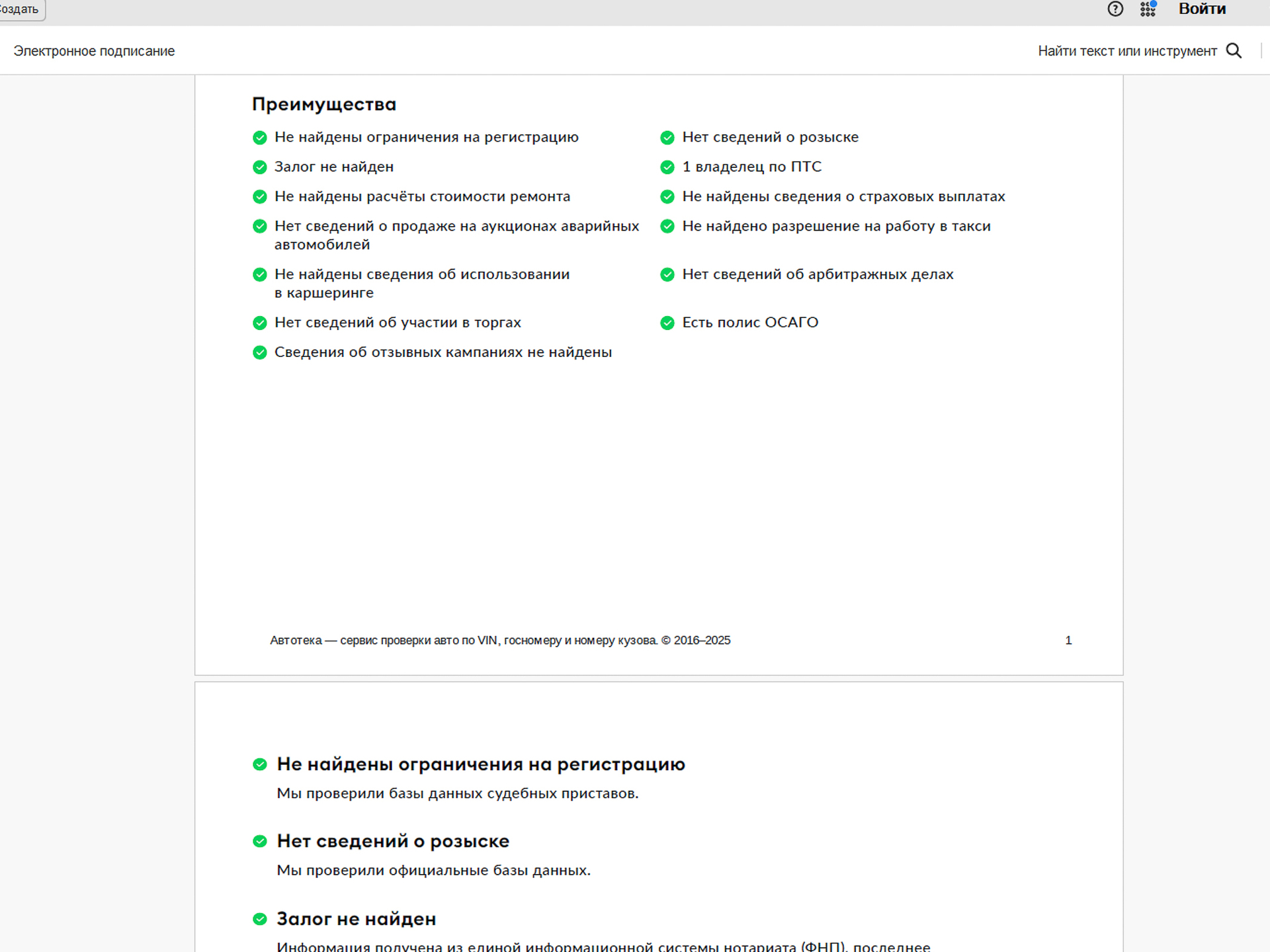Click the Автотека footer copyright line
This screenshot has height=952, width=1270.
[500, 640]
